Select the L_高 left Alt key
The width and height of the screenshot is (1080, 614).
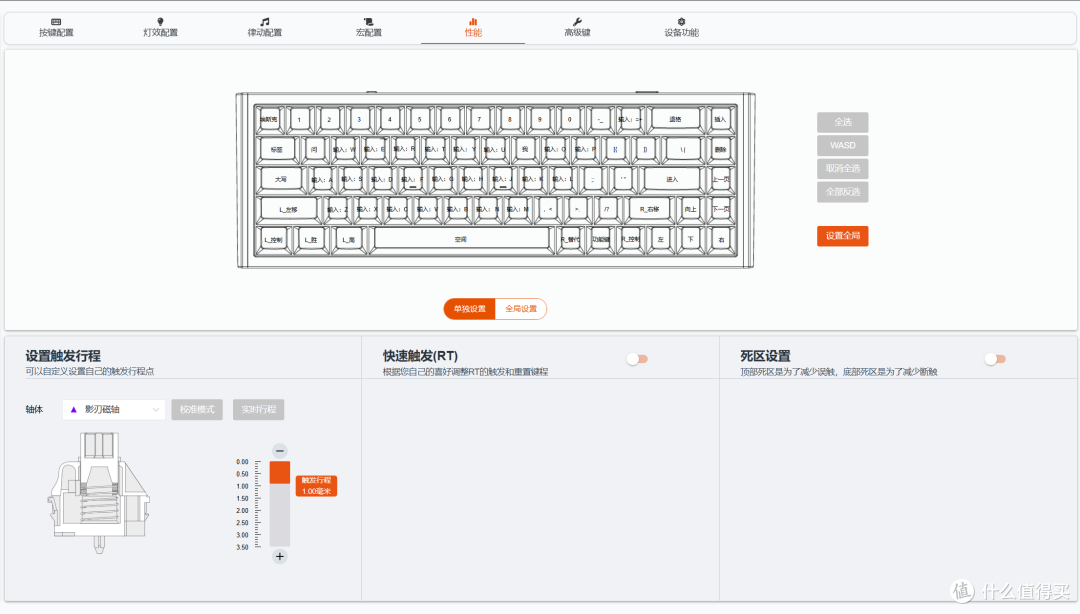click(x=349, y=239)
